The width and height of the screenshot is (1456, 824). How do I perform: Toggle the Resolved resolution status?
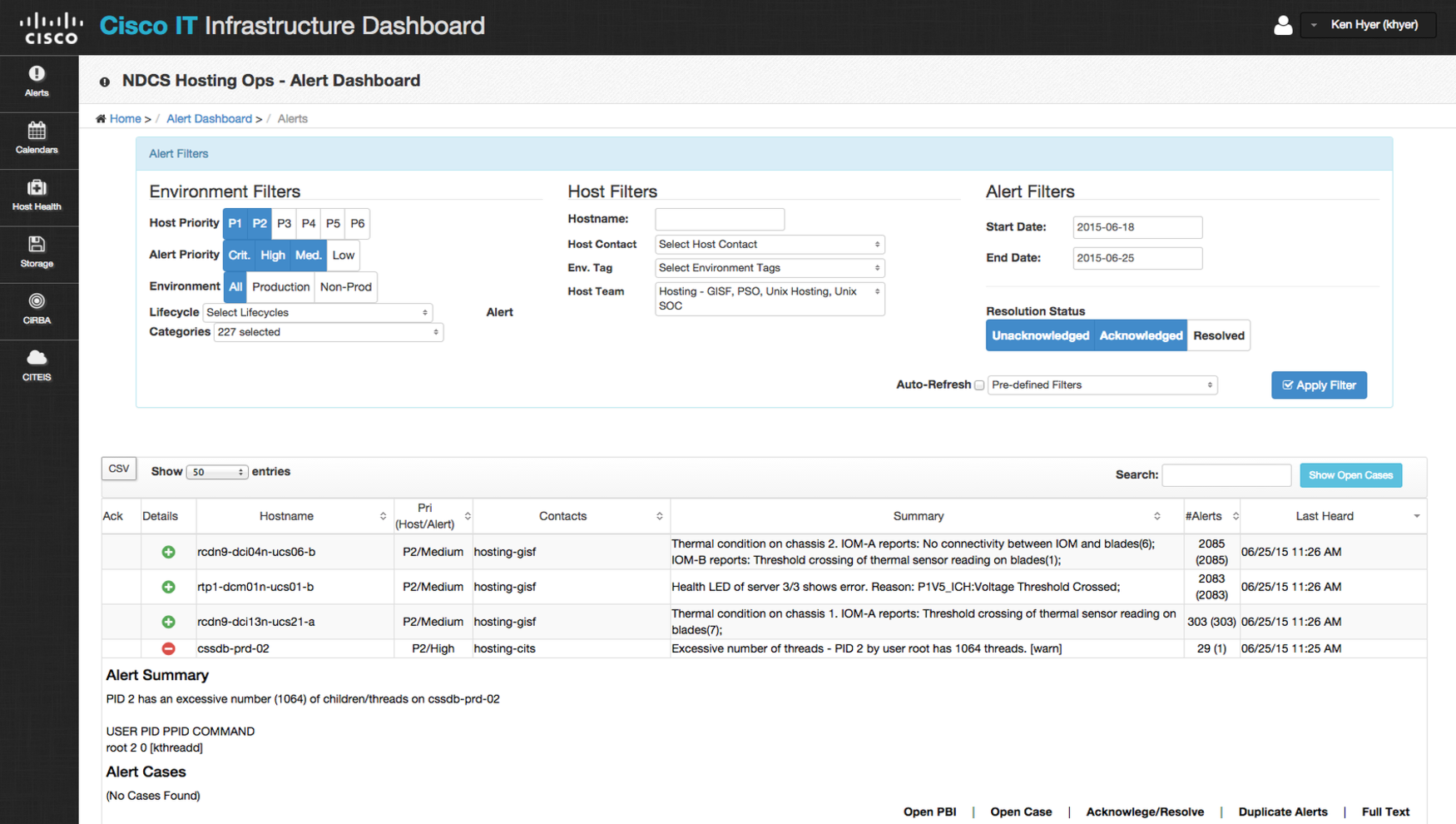click(x=1218, y=335)
